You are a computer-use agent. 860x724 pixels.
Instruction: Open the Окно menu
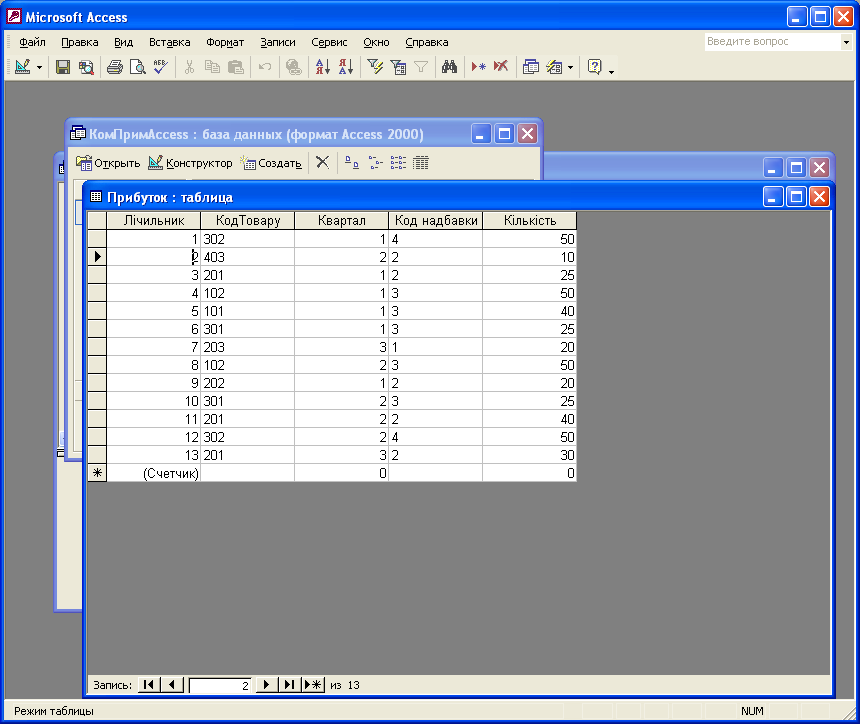click(x=376, y=42)
